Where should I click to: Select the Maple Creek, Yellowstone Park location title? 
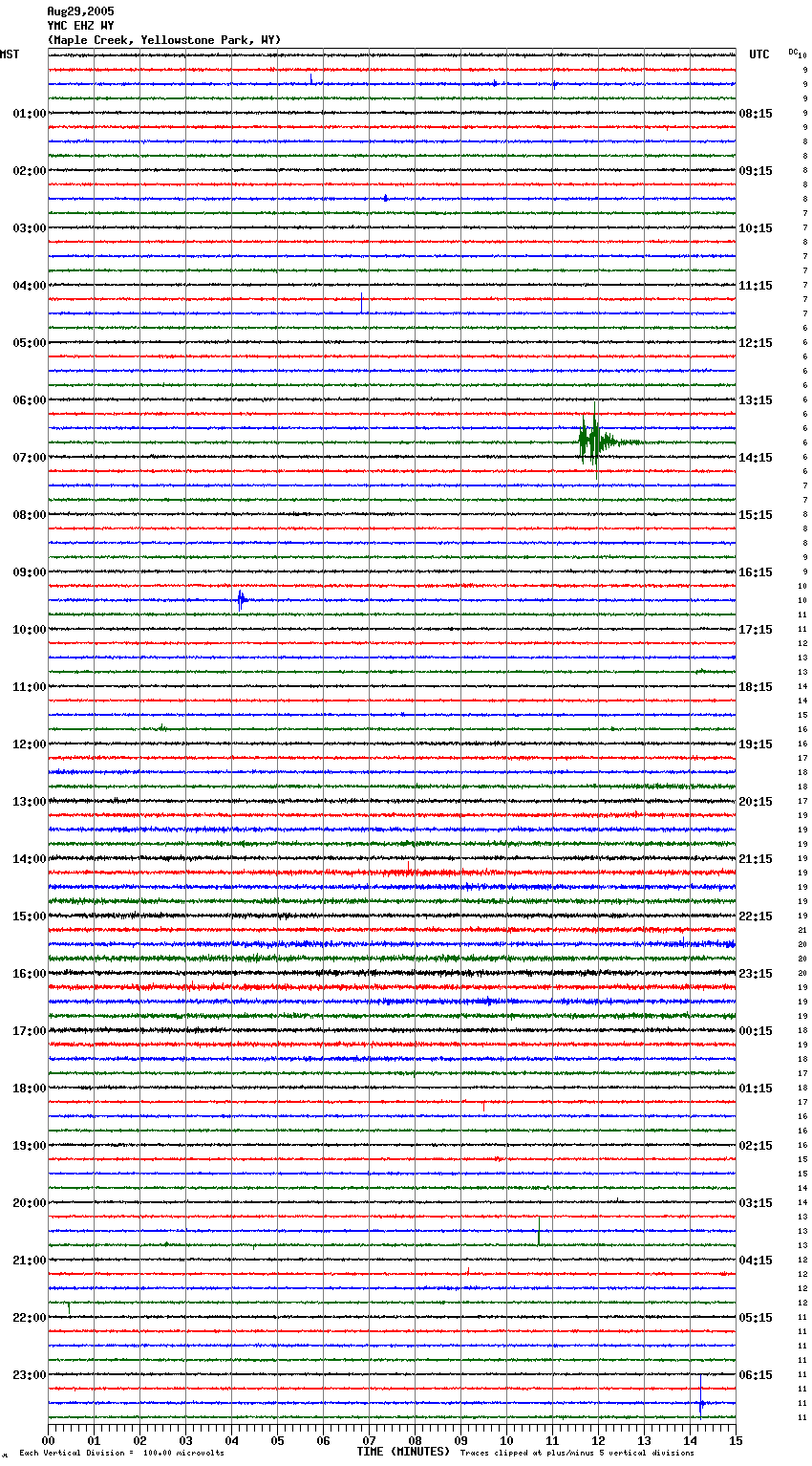pyautogui.click(x=164, y=40)
